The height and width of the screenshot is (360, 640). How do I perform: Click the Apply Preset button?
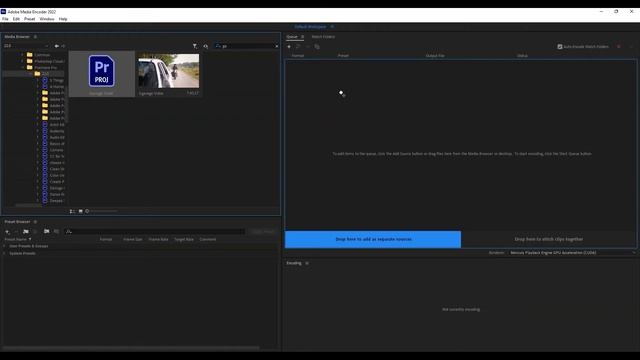coord(263,231)
